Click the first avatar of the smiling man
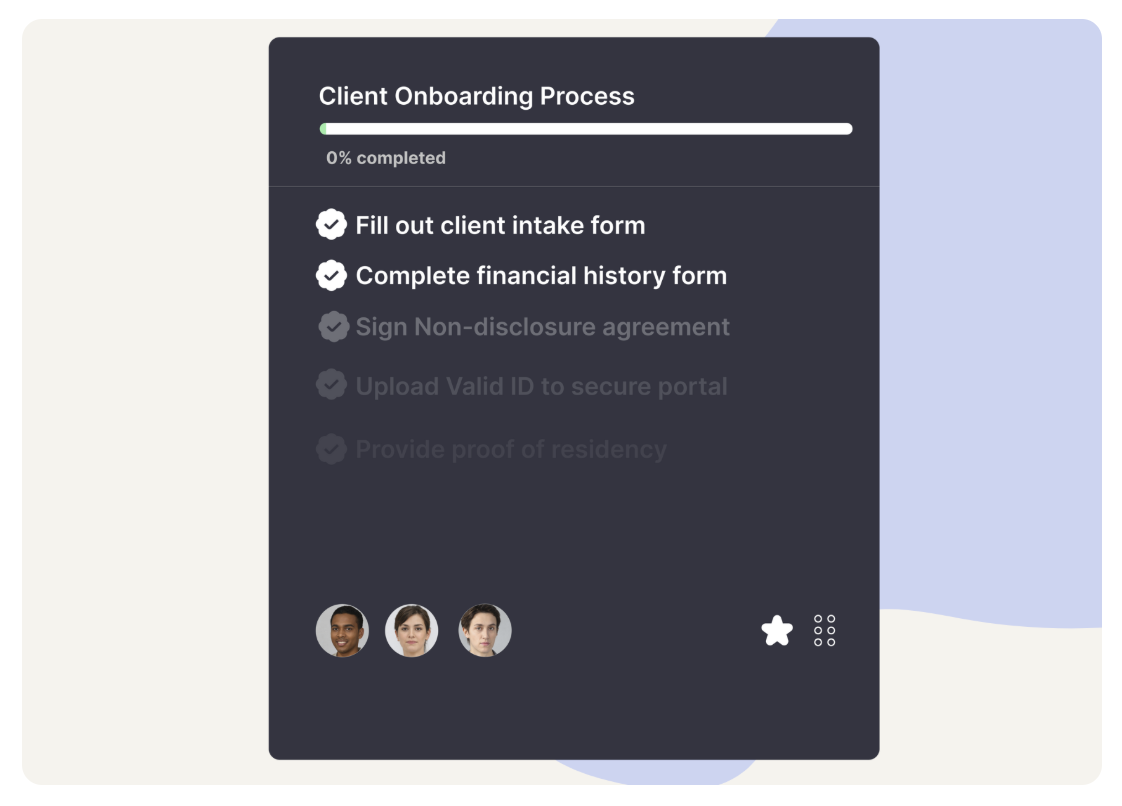1122x806 pixels. tap(342, 631)
